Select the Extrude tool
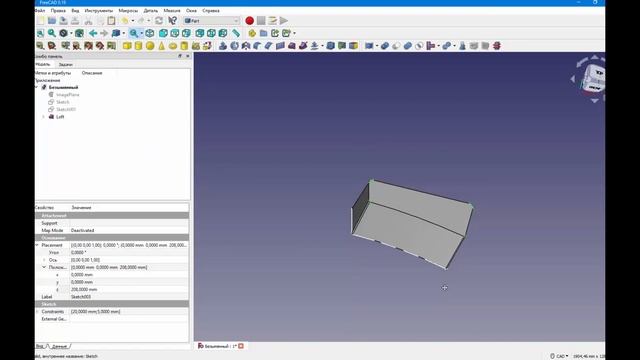640x360 pixels. [223, 46]
